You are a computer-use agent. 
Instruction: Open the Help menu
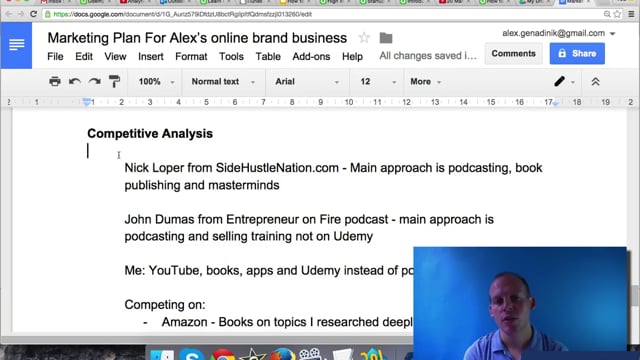352,56
